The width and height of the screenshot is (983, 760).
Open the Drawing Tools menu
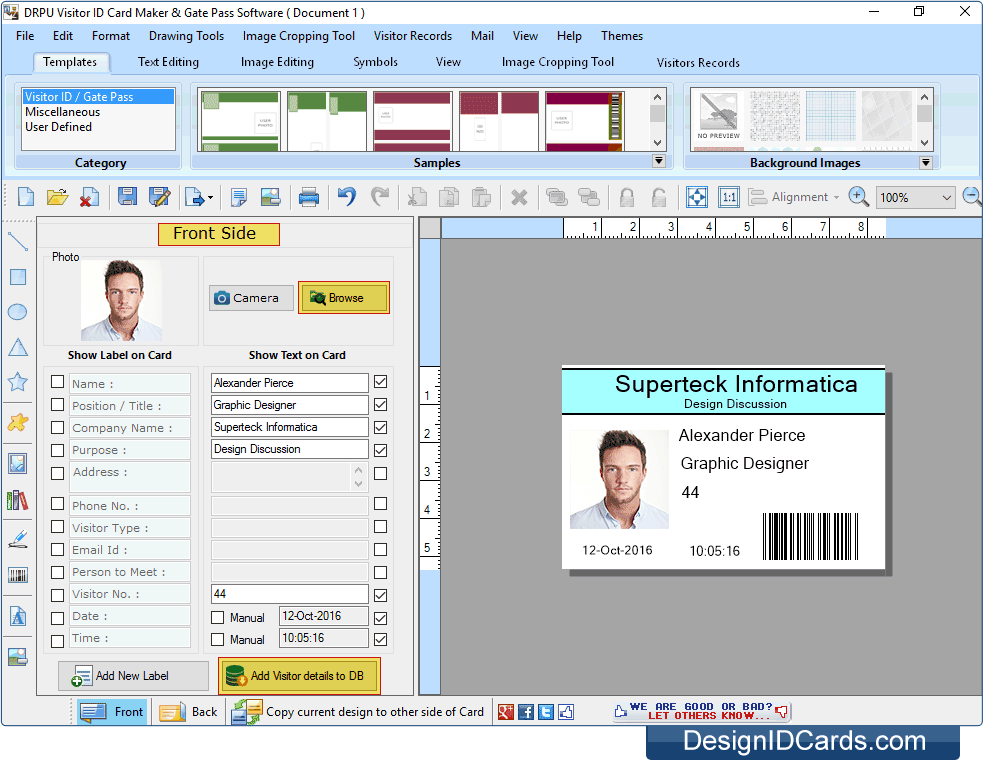[x=186, y=36]
